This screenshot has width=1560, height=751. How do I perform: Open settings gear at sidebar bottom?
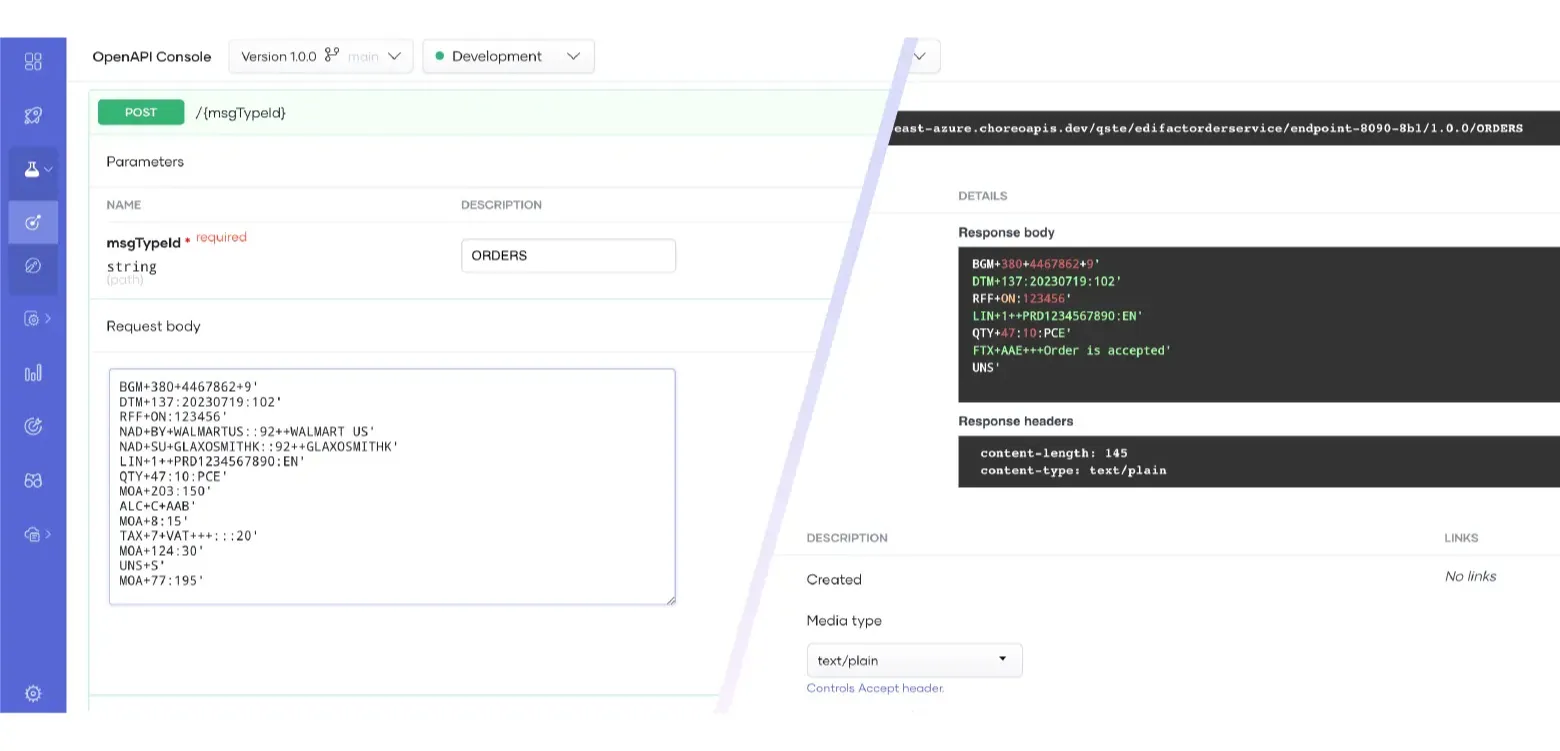click(33, 693)
